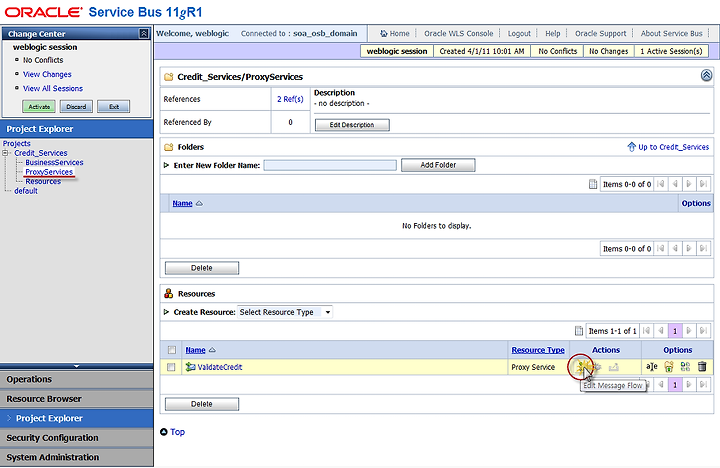Click ValidateCredit proxy service icon
This screenshot has width=720, height=468.
click(x=190, y=367)
